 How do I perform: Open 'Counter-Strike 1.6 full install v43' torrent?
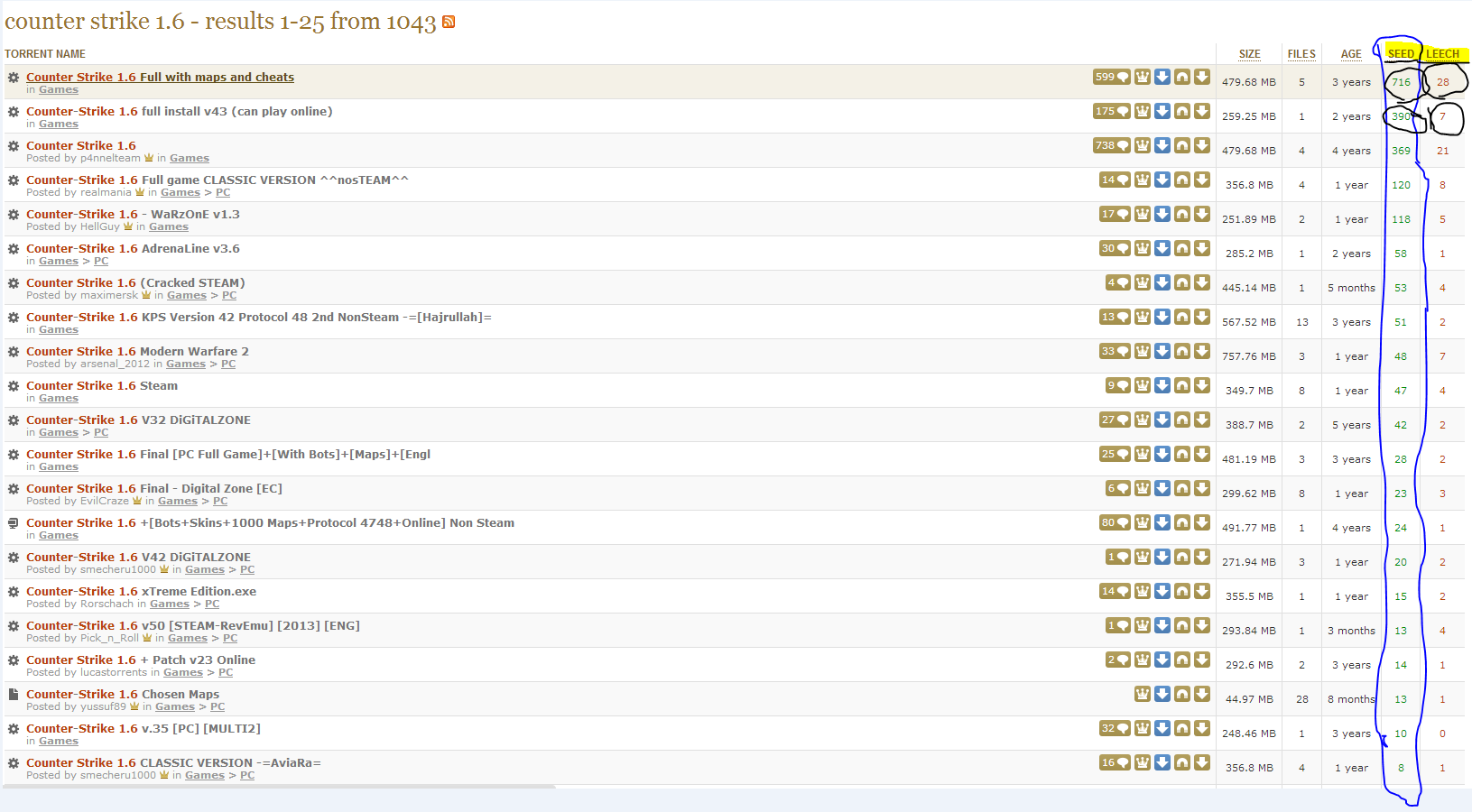pyautogui.click(x=179, y=111)
